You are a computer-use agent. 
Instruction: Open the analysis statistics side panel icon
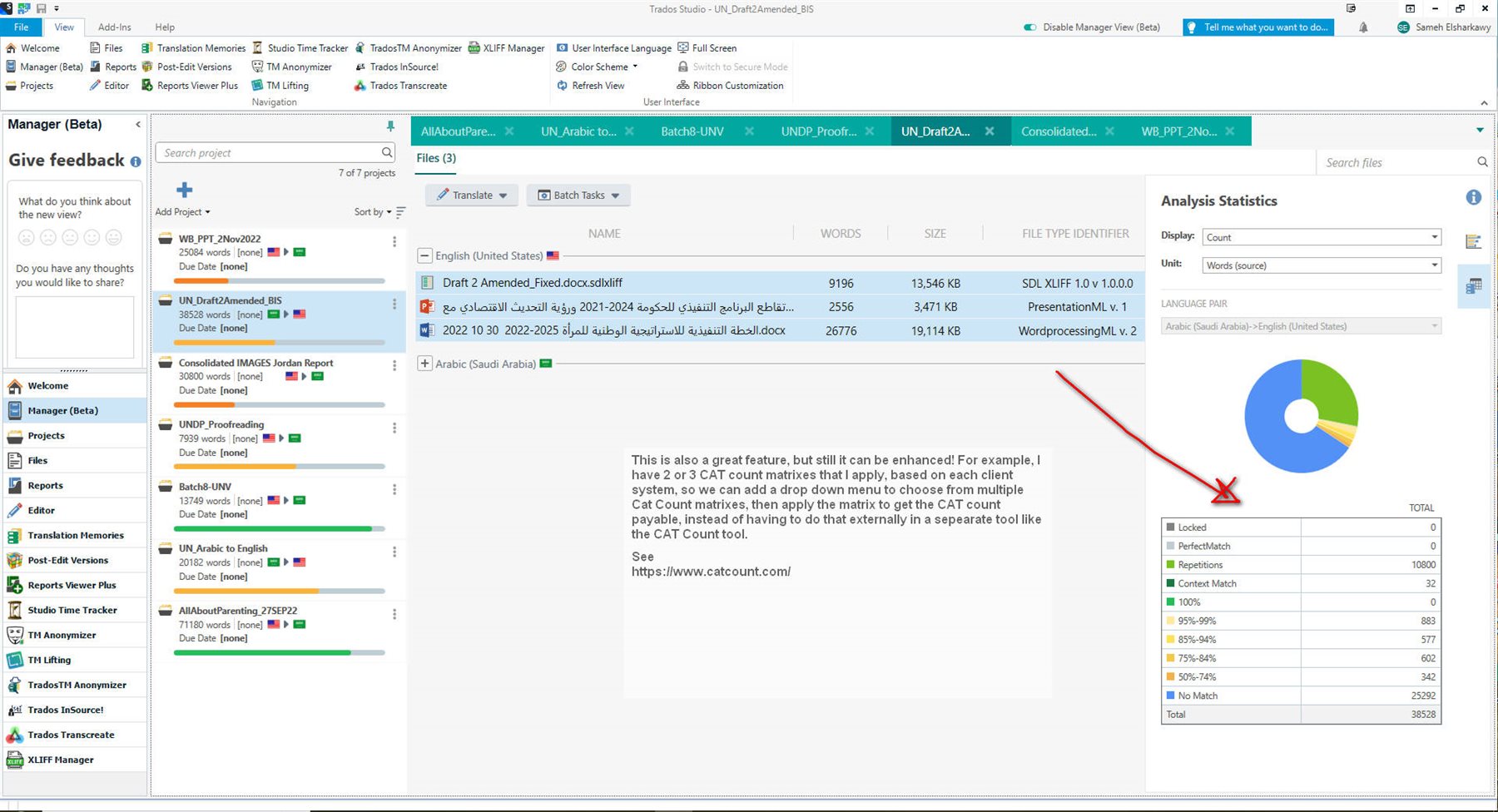pyautogui.click(x=1473, y=286)
